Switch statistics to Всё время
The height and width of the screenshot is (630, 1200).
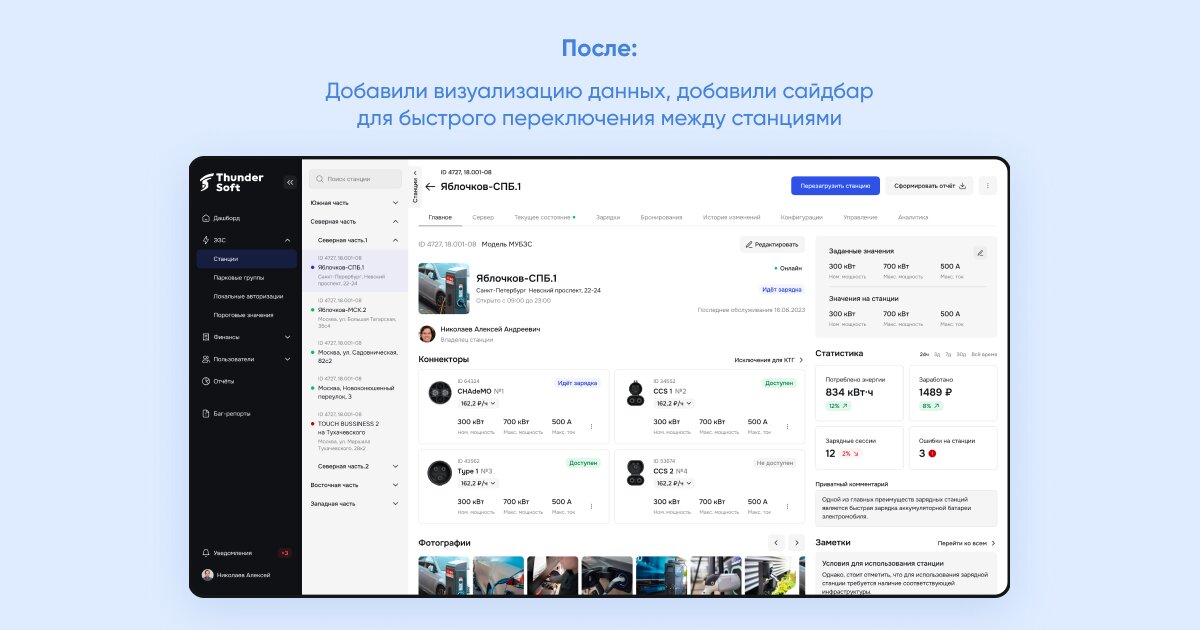click(984, 354)
